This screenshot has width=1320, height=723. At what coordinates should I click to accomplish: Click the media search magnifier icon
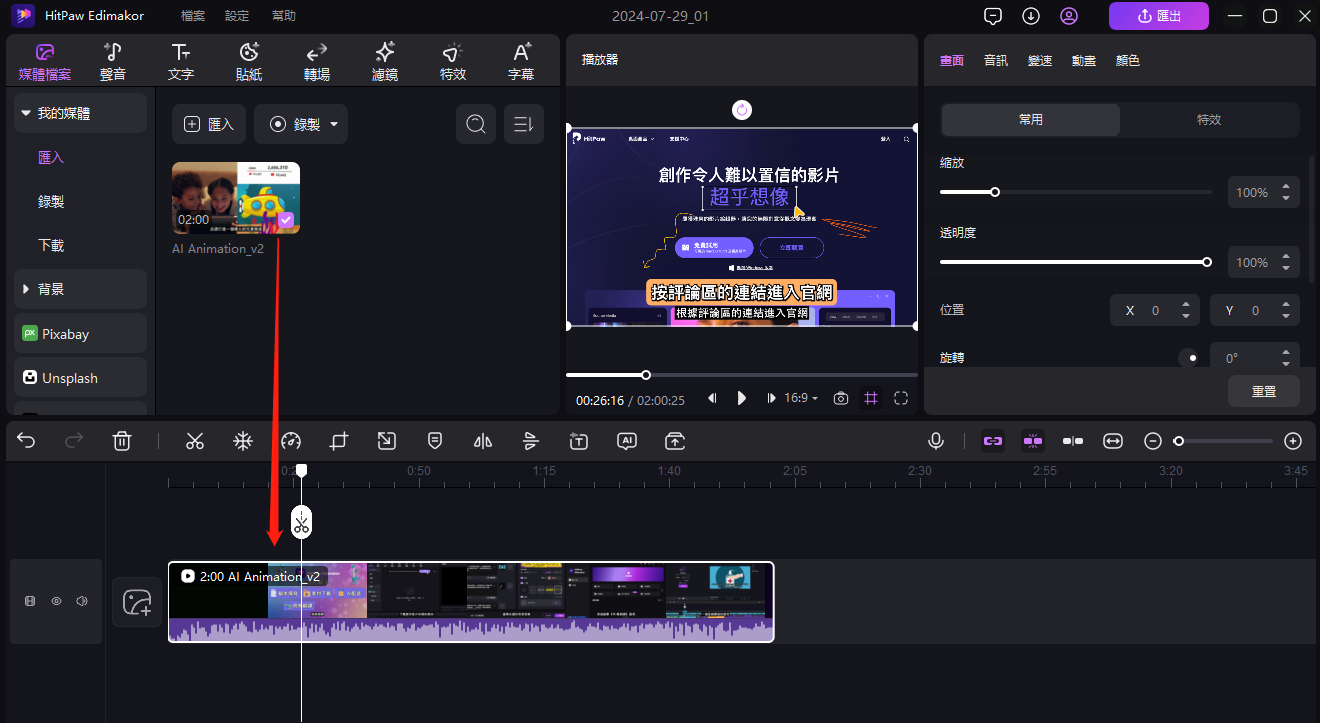point(476,125)
